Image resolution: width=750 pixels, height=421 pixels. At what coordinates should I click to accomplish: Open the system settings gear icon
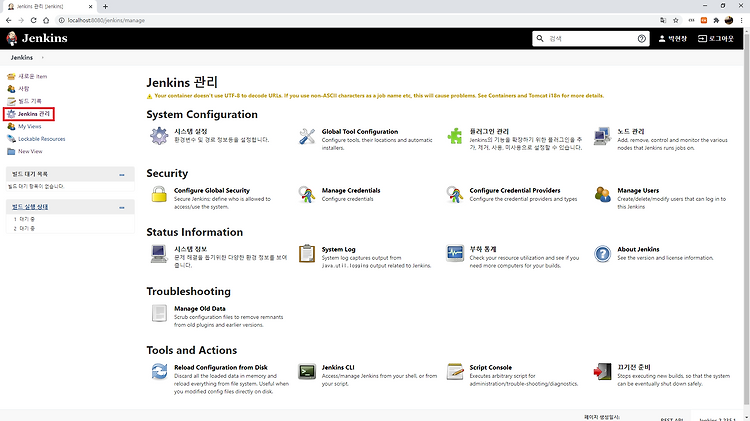159,136
